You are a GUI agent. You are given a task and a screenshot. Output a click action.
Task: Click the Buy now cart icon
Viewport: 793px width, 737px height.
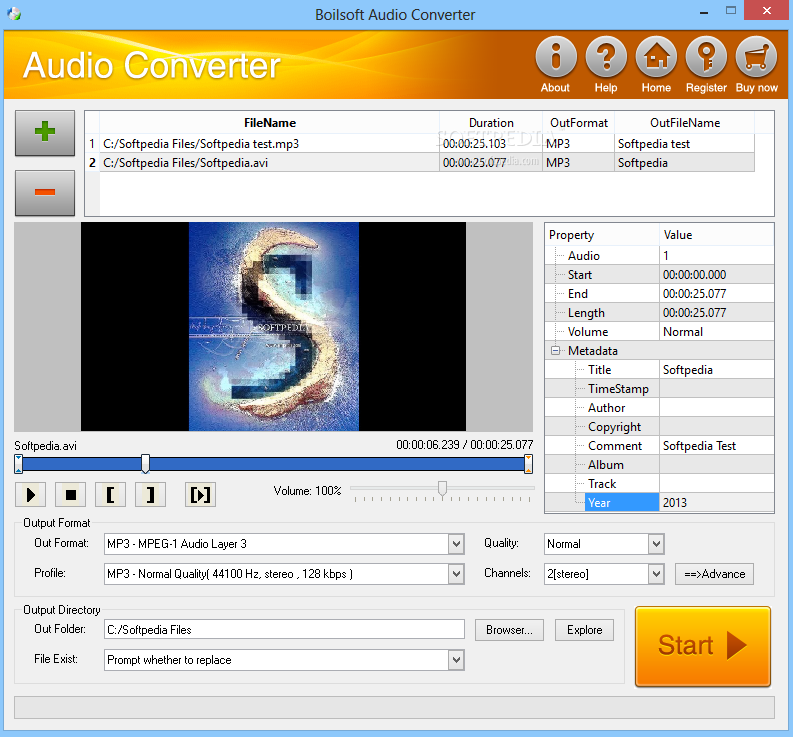click(756, 57)
